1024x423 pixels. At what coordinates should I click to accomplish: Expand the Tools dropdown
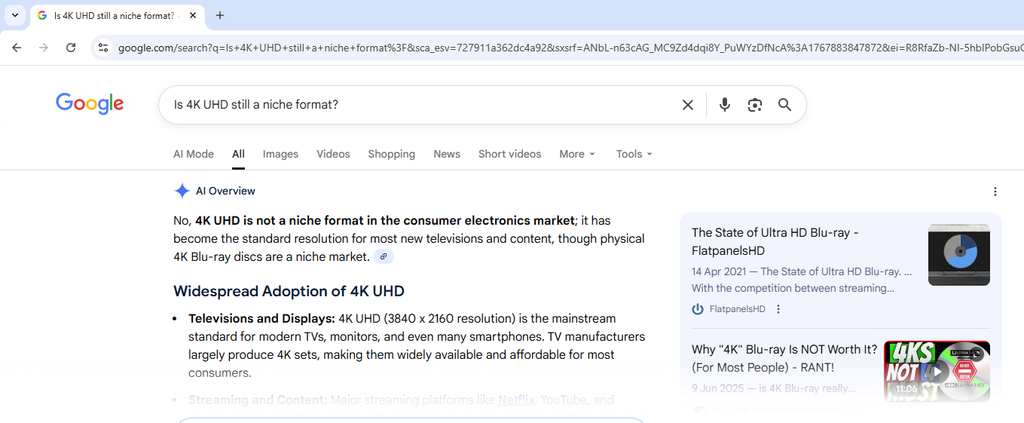[634, 154]
